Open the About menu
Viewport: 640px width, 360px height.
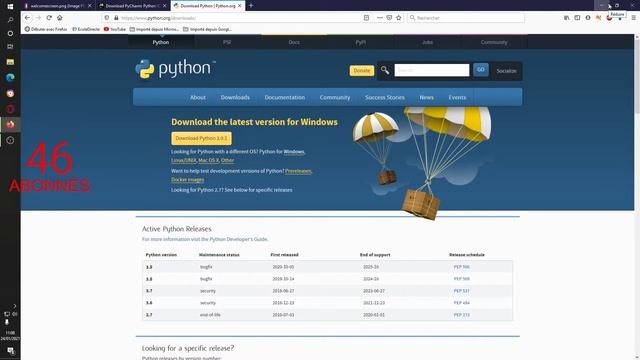pos(198,97)
